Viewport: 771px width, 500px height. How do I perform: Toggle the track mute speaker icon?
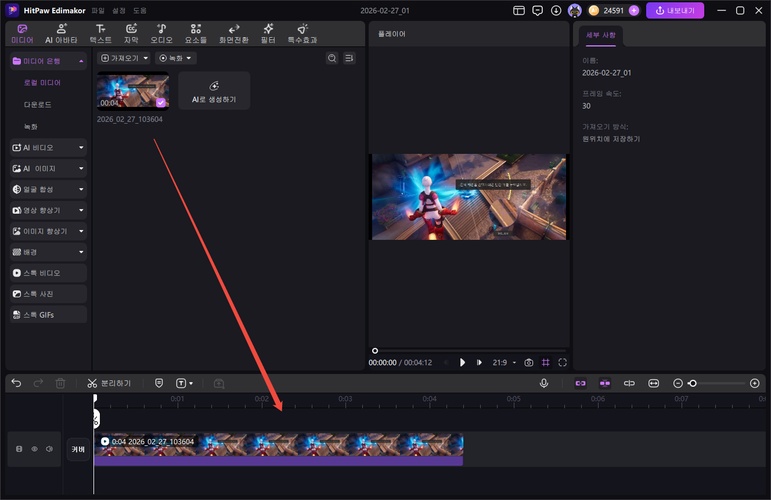(x=49, y=449)
